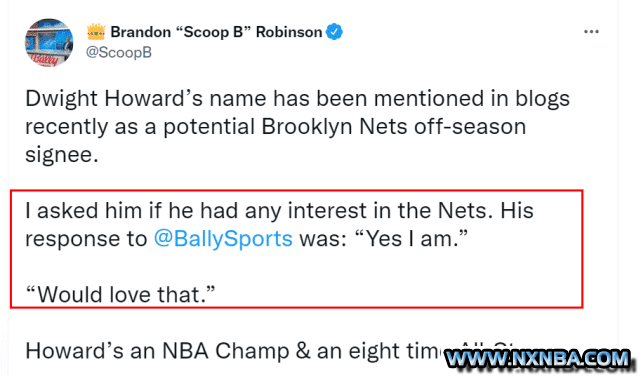This screenshot has width=641, height=376.
Task: Open the three-dot more options menu
Action: coord(591,31)
